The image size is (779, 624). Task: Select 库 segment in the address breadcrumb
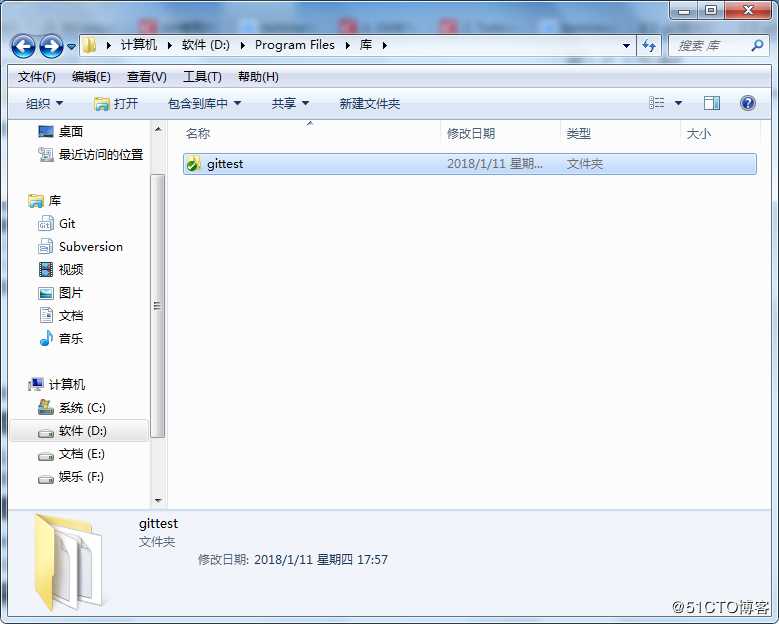click(x=366, y=45)
